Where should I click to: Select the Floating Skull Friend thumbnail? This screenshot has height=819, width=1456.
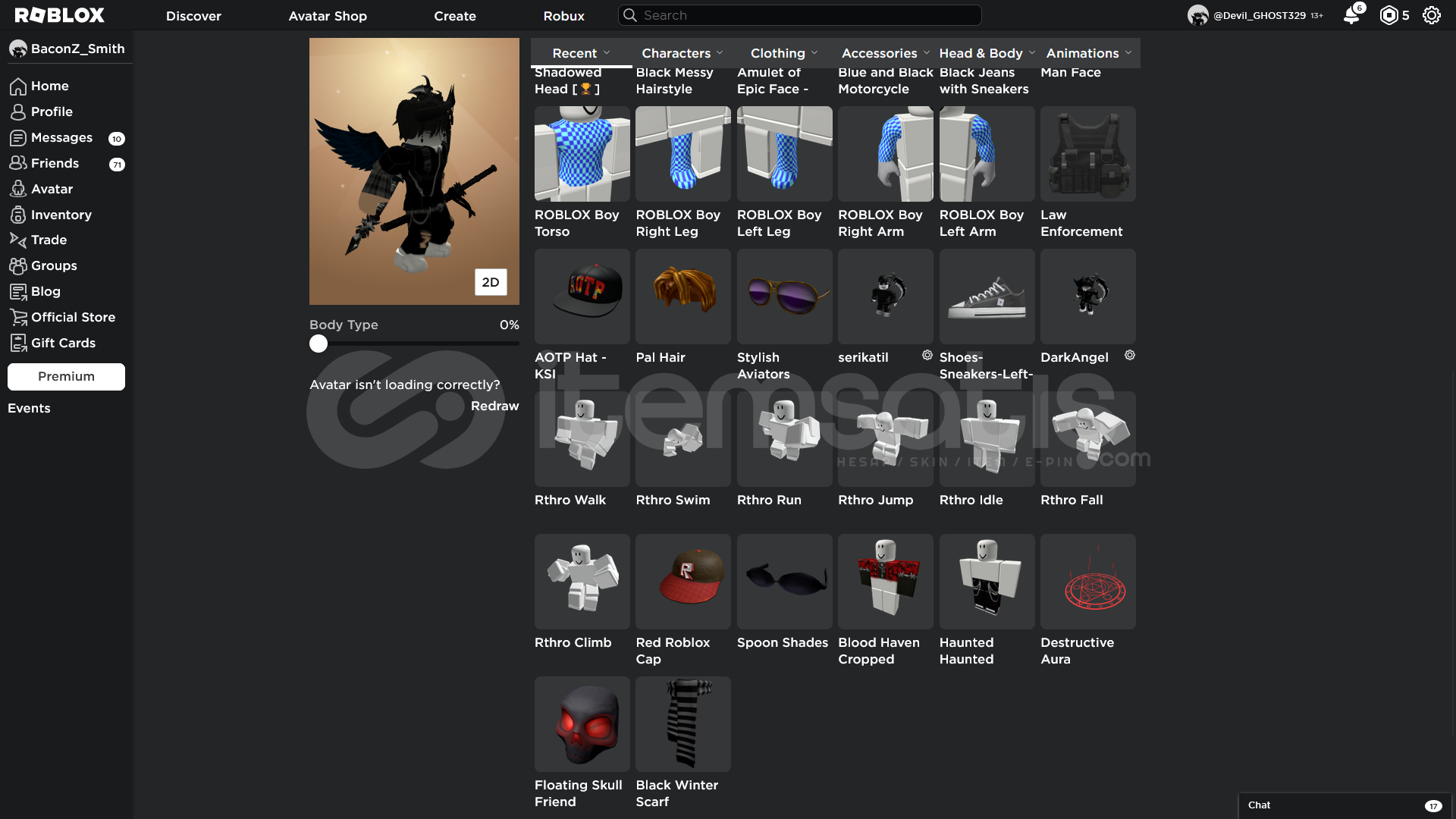pos(582,724)
